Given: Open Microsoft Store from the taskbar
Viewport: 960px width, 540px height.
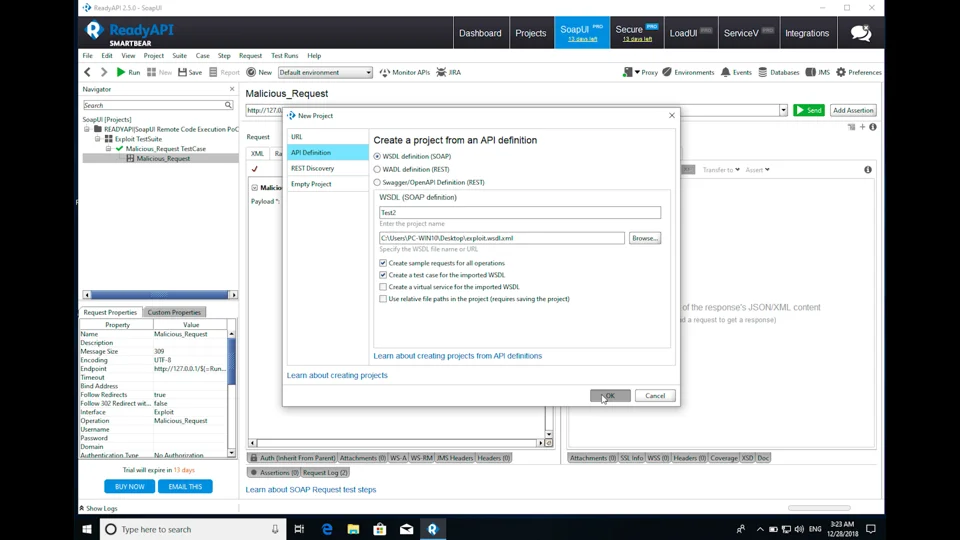Looking at the screenshot, I should [x=380, y=529].
